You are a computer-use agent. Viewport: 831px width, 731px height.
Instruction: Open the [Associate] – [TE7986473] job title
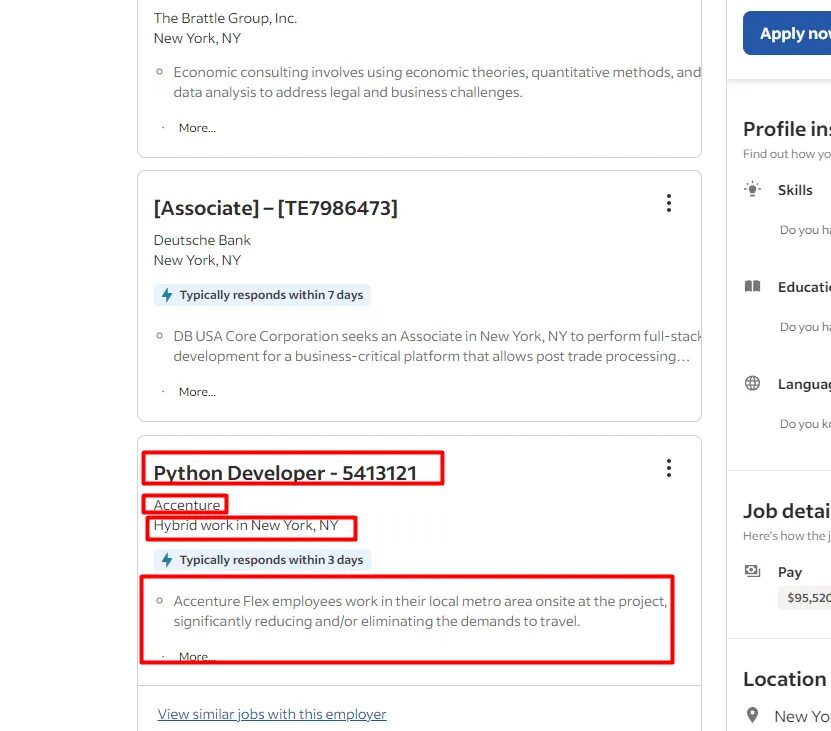[x=275, y=208]
